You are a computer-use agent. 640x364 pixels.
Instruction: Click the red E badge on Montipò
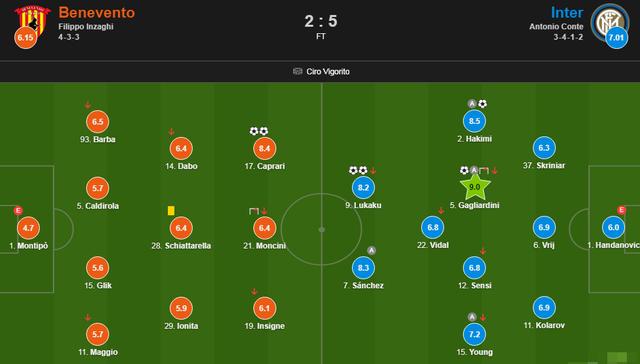pyautogui.click(x=18, y=211)
